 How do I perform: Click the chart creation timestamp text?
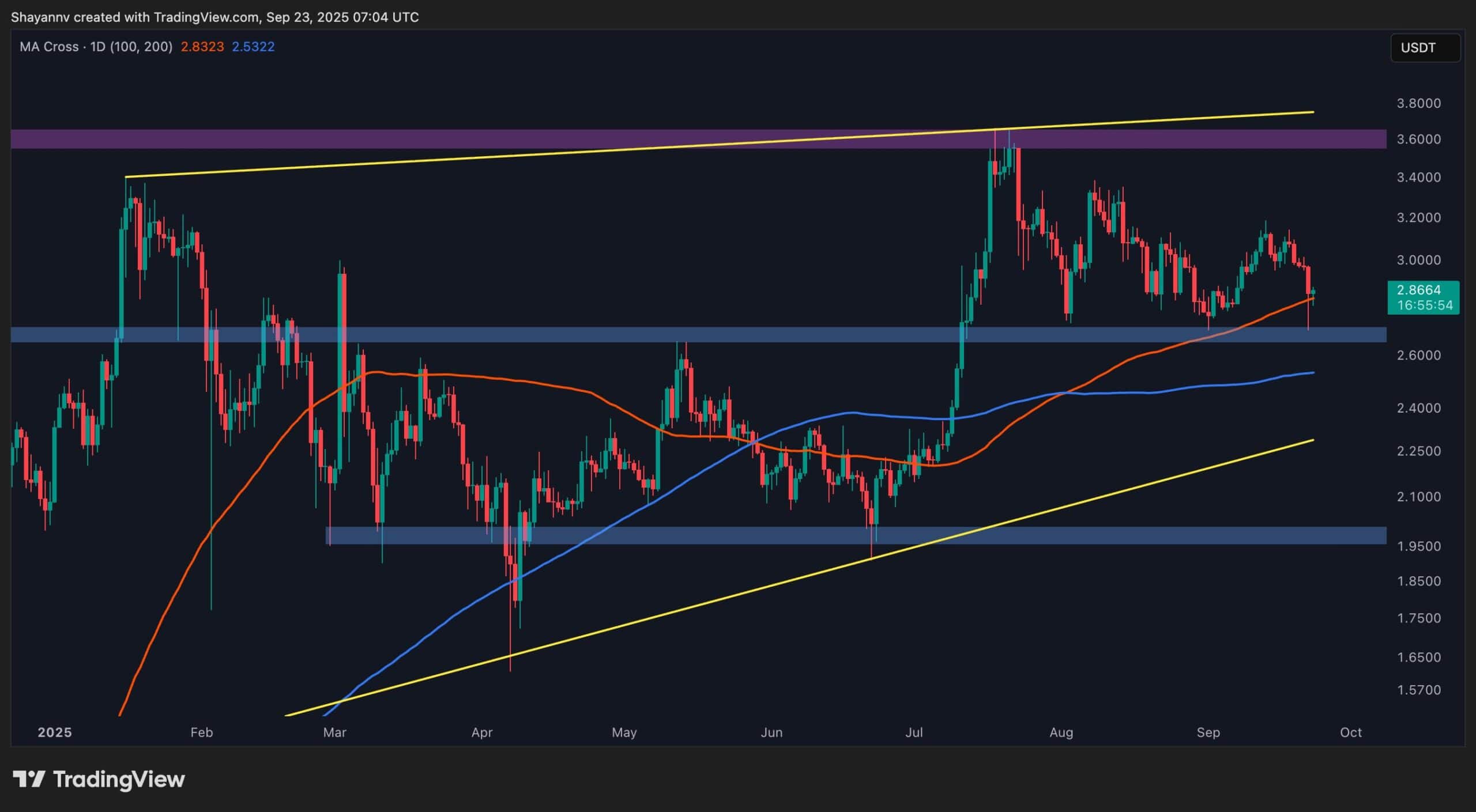pos(214,17)
